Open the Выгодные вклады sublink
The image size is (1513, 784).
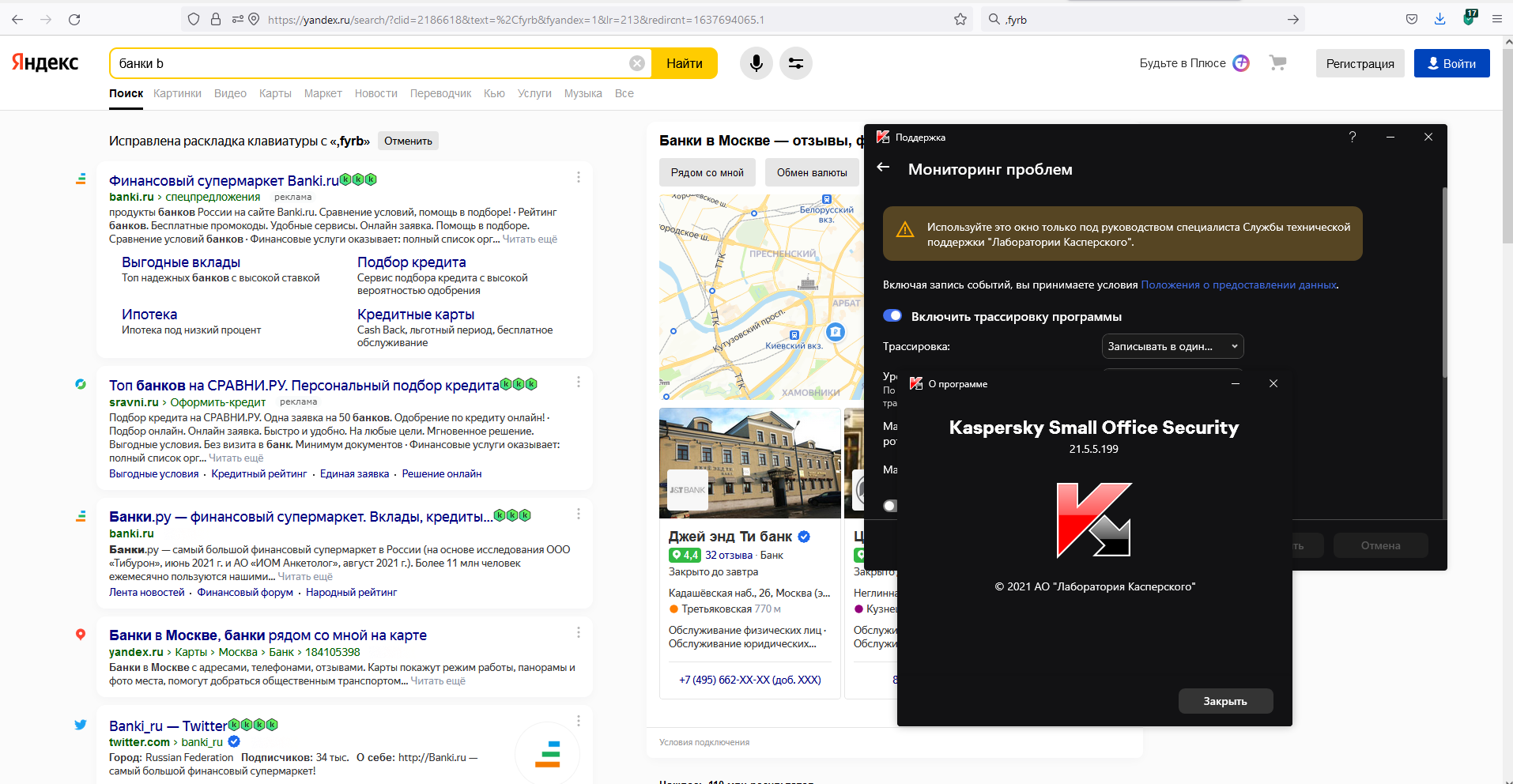tap(181, 262)
